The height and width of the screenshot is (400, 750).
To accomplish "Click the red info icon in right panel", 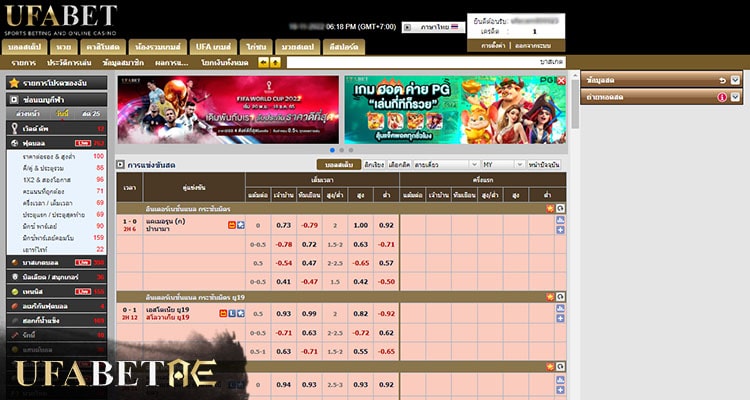I will tap(722, 97).
